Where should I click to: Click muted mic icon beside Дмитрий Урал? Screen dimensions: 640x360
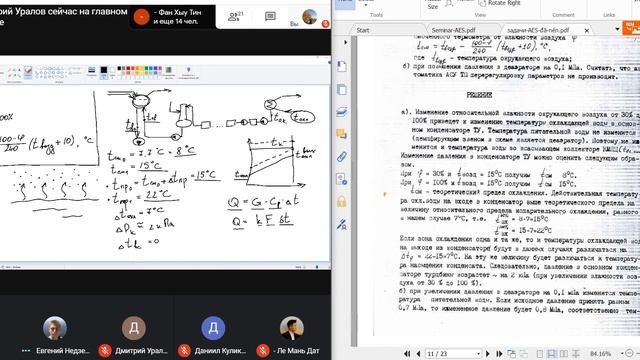point(105,351)
